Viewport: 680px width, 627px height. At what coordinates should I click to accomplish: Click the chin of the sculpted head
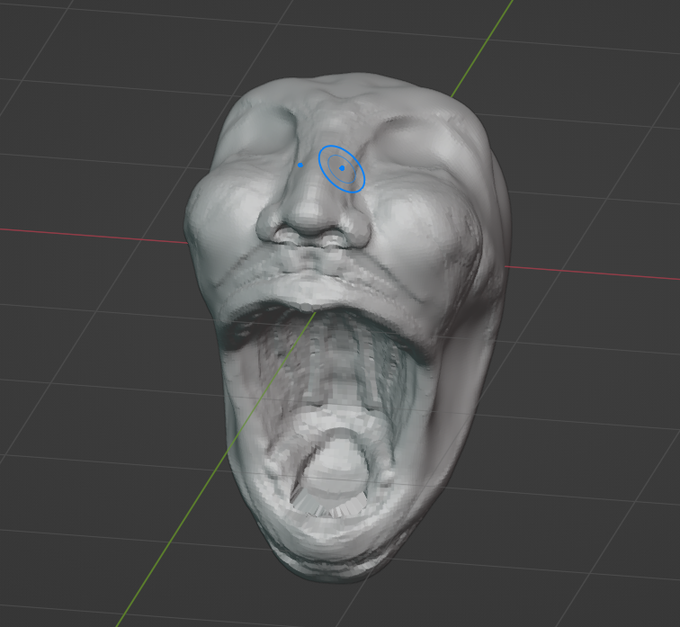pos(330,546)
